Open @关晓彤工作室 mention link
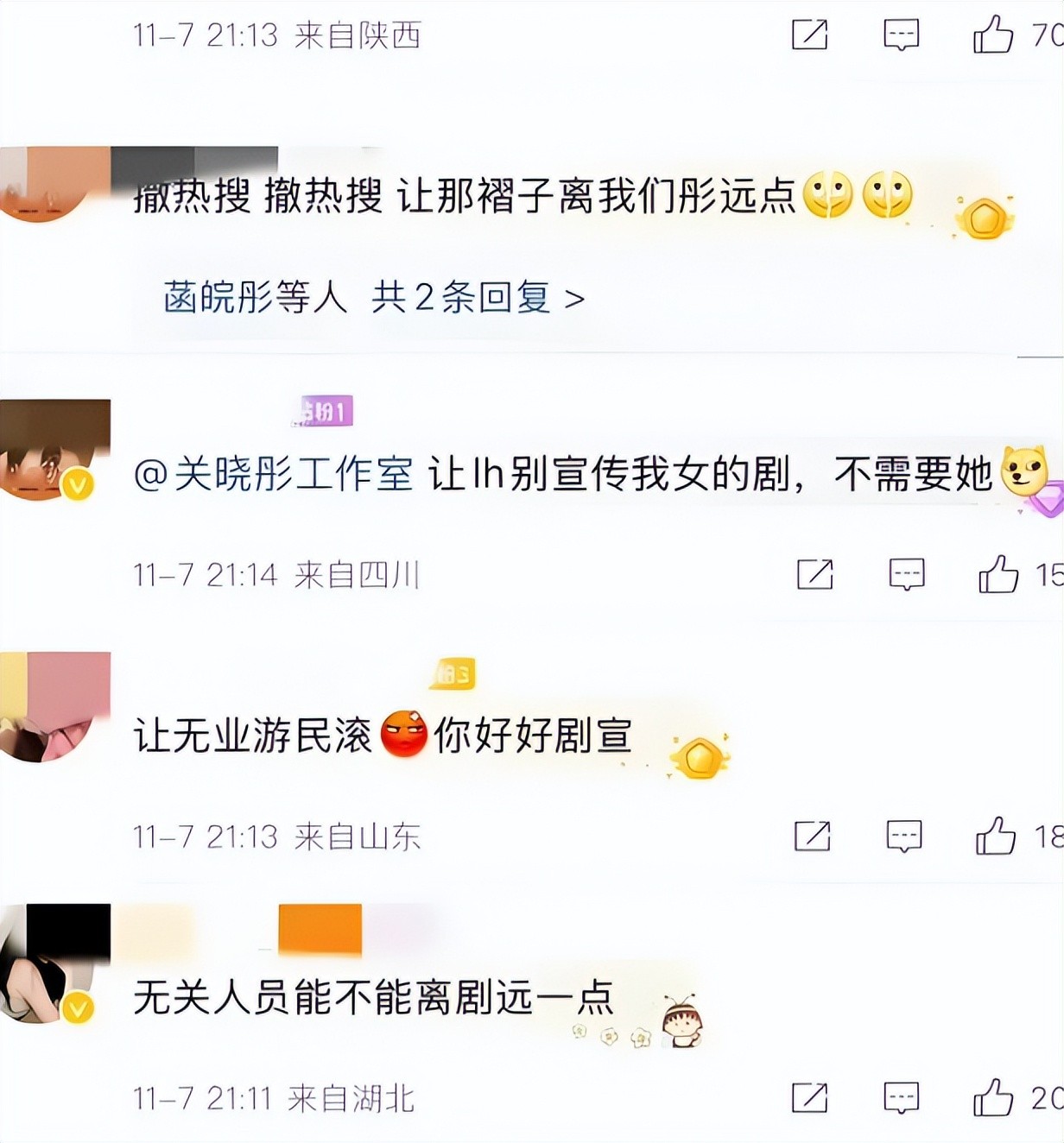This screenshot has height=1143, width=1064. tap(274, 474)
